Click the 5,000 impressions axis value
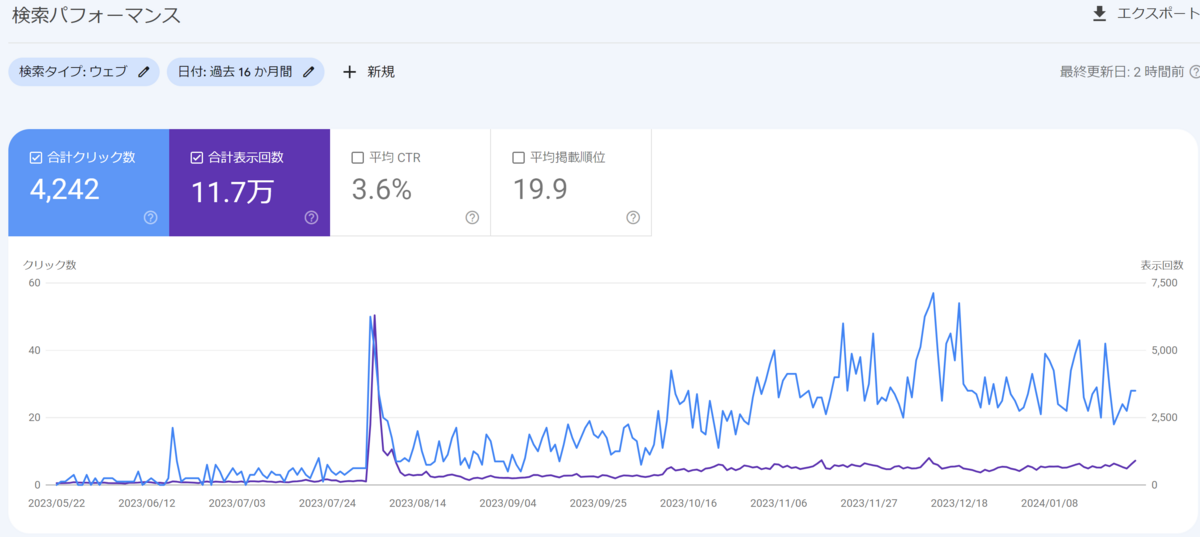 (1164, 350)
